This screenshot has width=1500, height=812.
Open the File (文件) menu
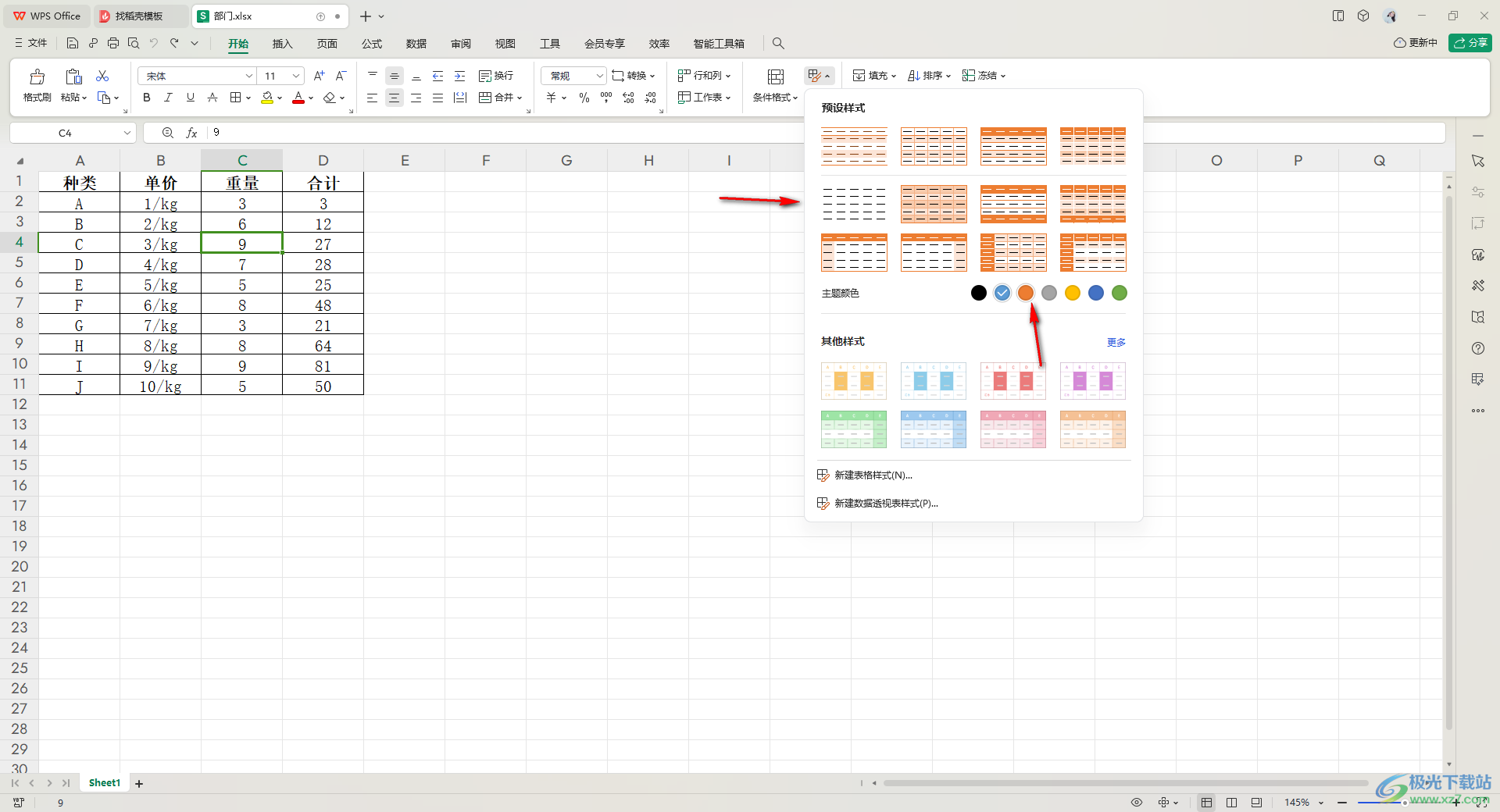[31, 44]
